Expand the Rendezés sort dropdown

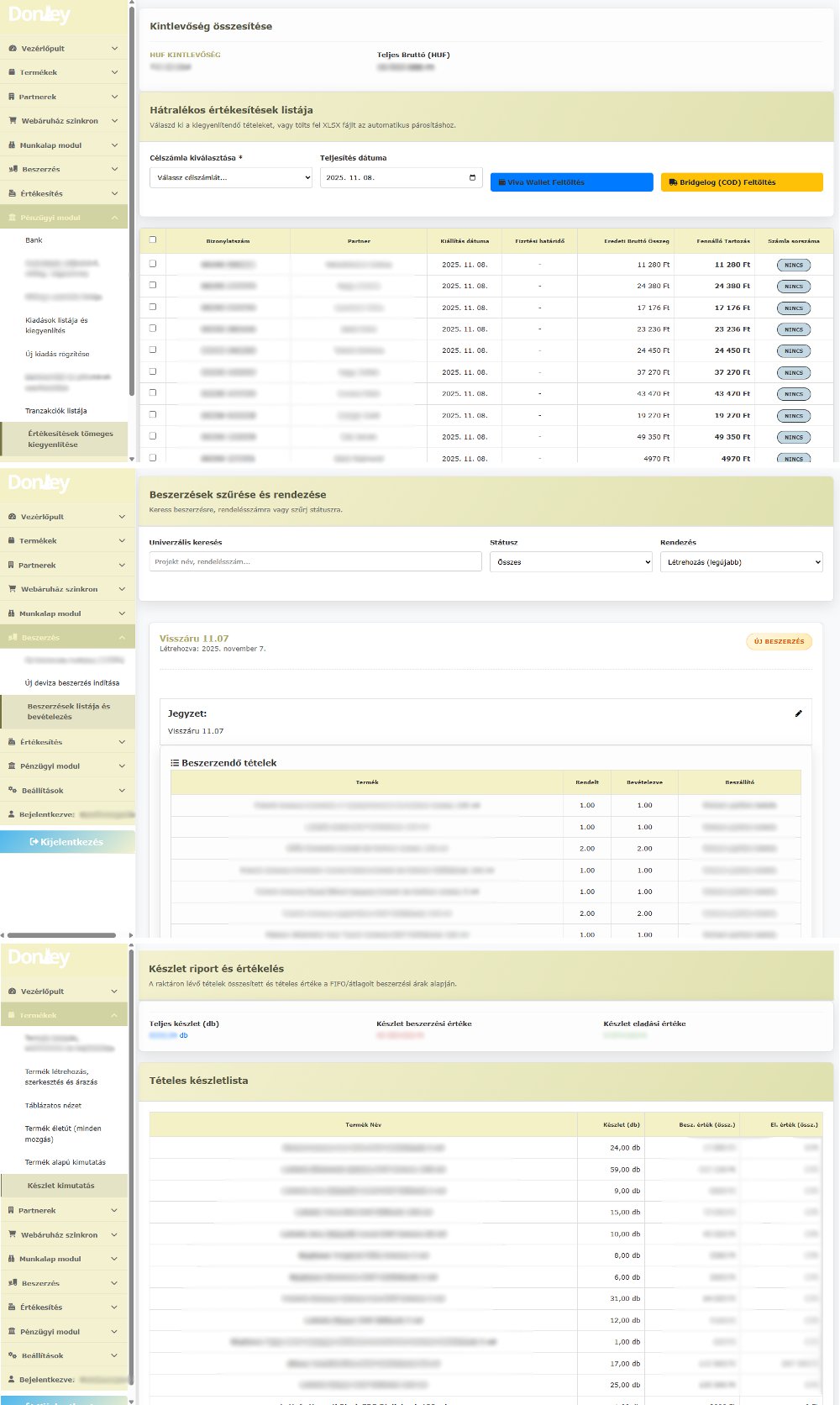(x=741, y=562)
